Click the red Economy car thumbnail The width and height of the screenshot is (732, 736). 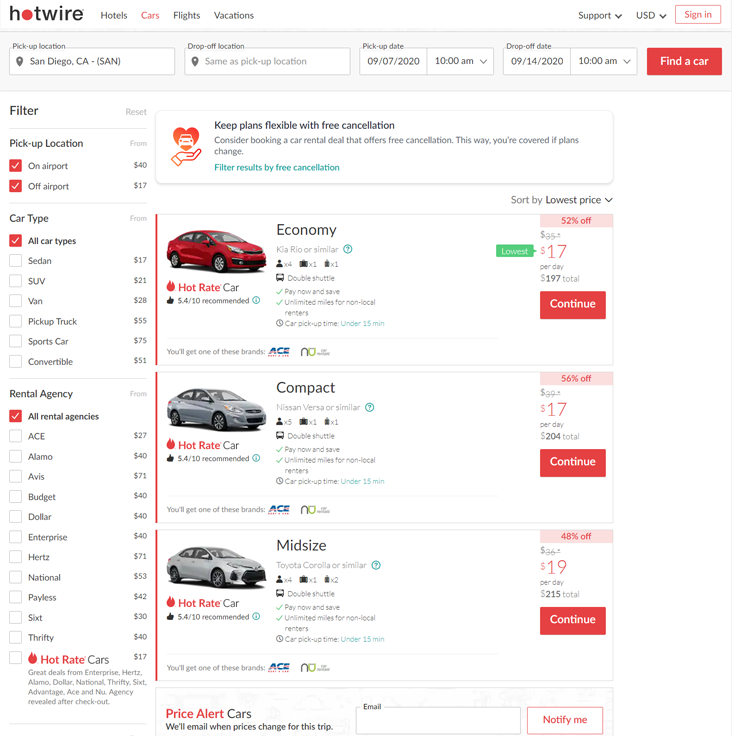[x=216, y=251]
